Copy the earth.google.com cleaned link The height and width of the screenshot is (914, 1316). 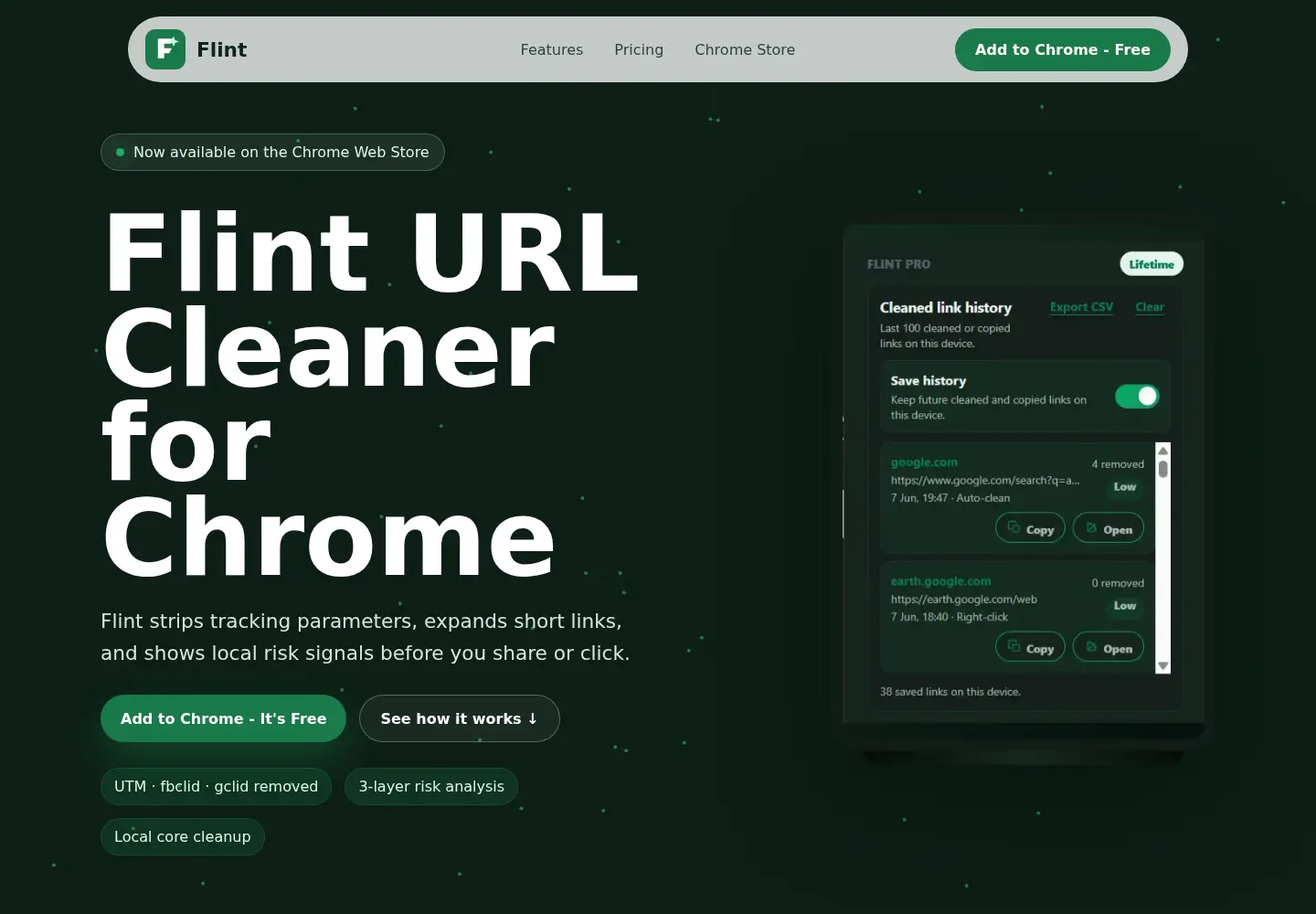coord(1030,648)
